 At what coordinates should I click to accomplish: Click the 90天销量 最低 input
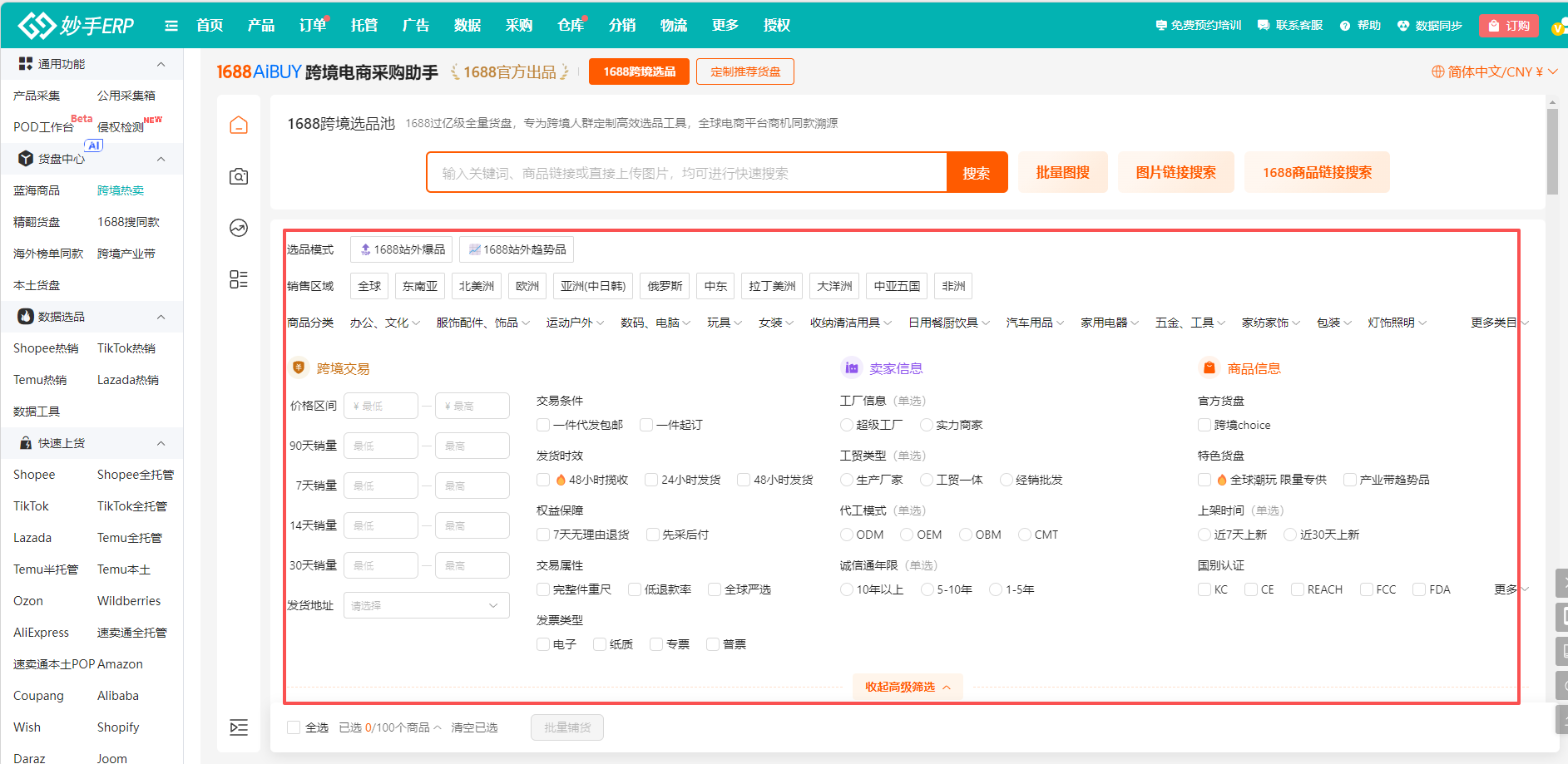click(381, 446)
